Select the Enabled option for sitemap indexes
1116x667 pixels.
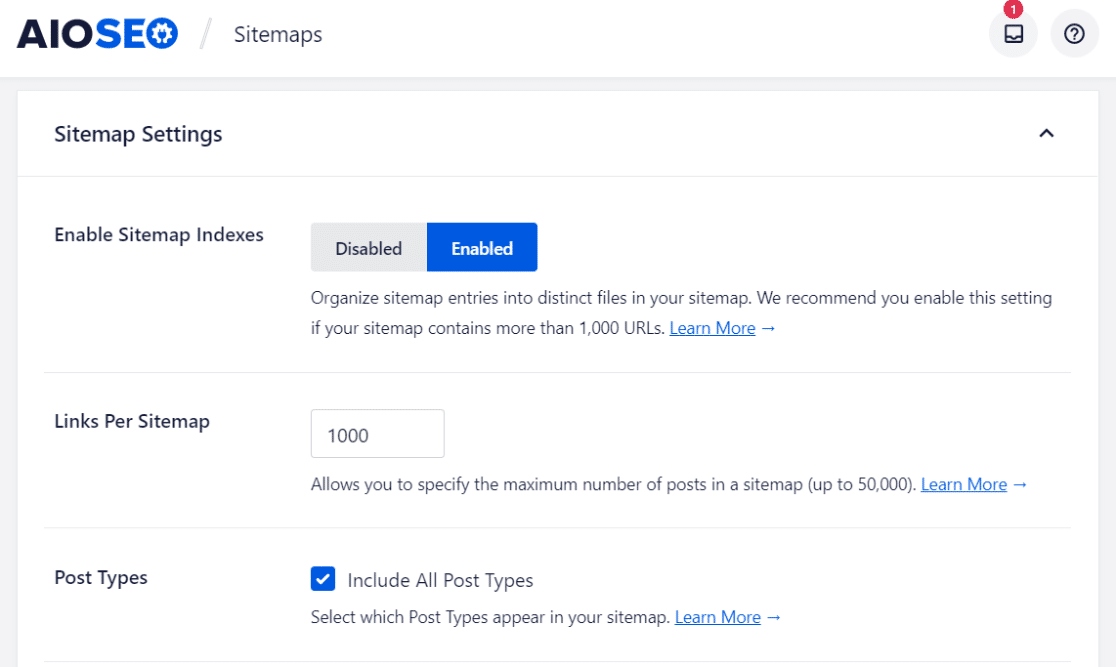[481, 247]
